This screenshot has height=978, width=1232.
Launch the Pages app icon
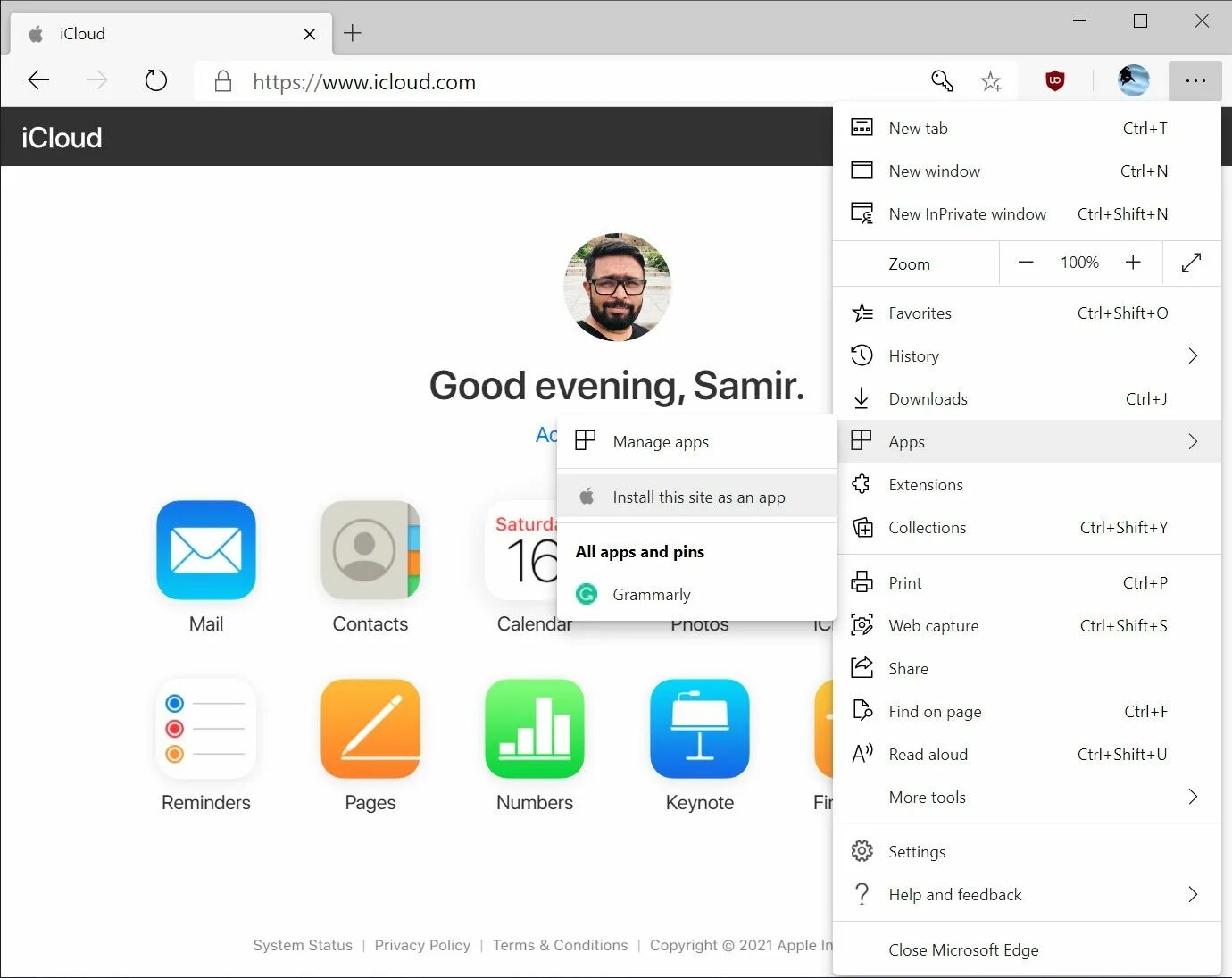click(x=370, y=729)
